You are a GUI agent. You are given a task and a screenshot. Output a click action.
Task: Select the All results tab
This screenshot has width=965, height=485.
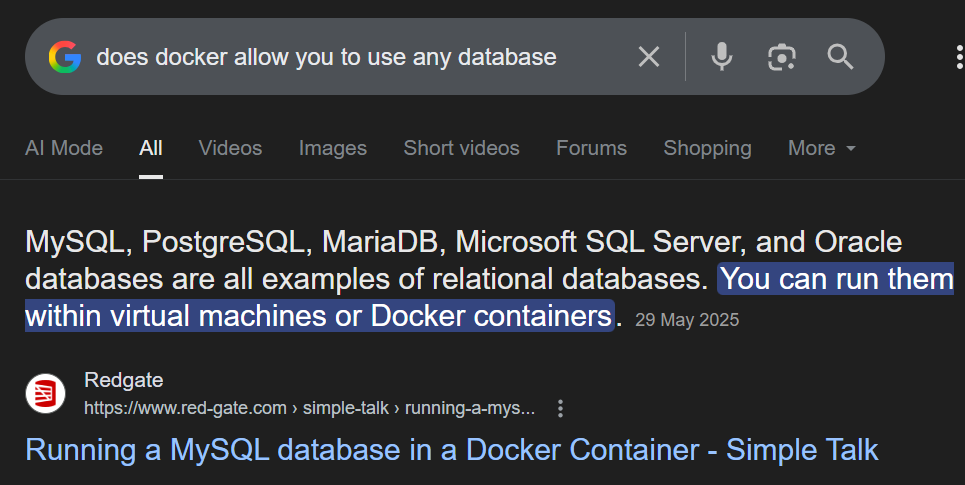[151, 148]
